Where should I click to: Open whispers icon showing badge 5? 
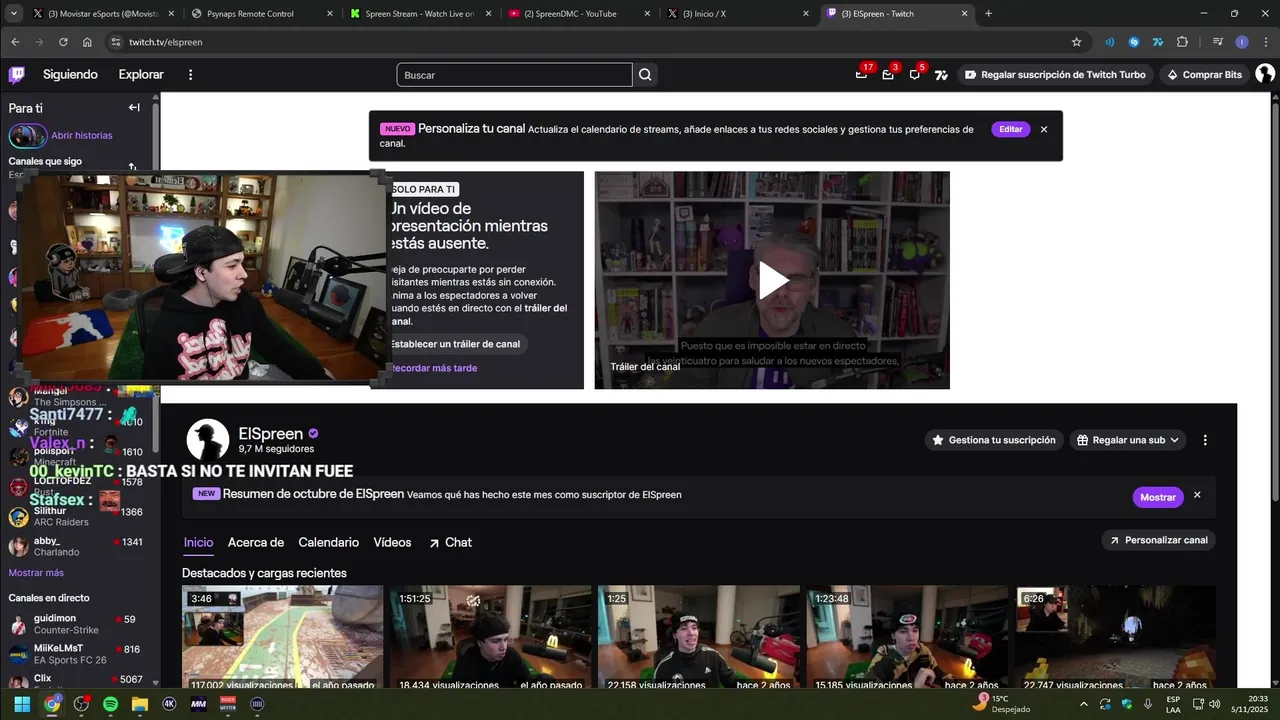tap(914, 75)
